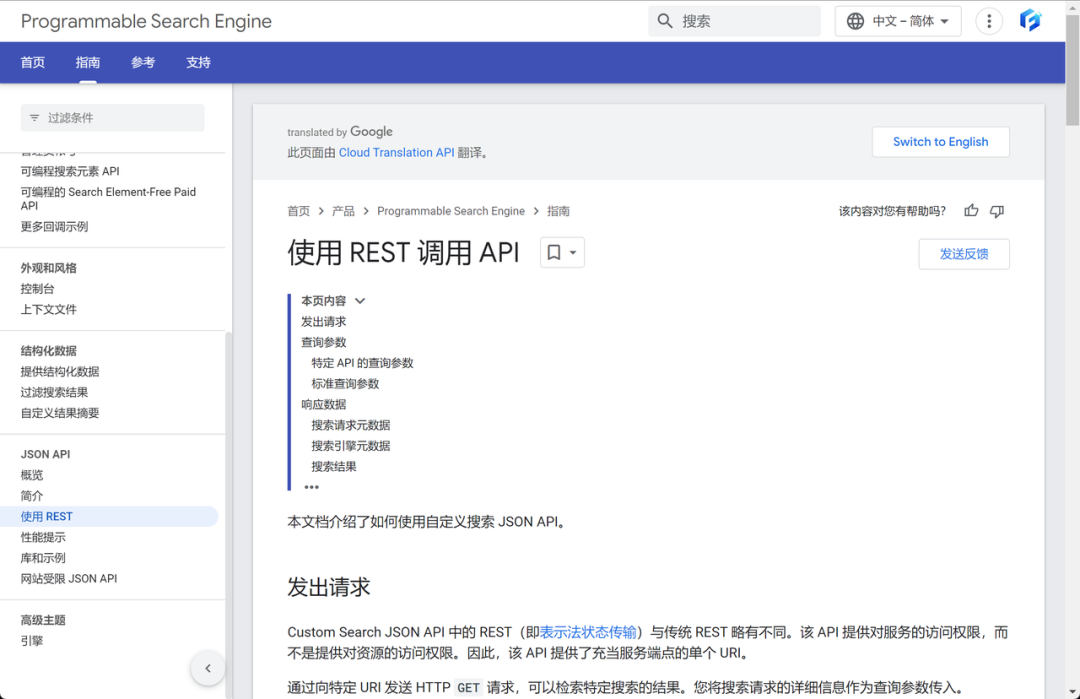Jump to 发出请求 in table of contents
The height and width of the screenshot is (699, 1080).
323,322
